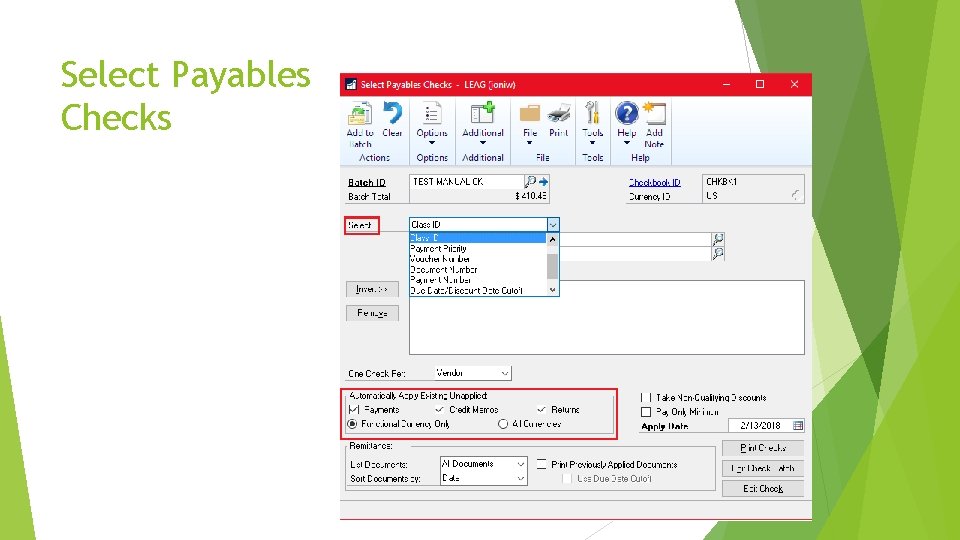This screenshot has width=960, height=540.
Task: Click the app icon in title bar
Action: [x=351, y=84]
